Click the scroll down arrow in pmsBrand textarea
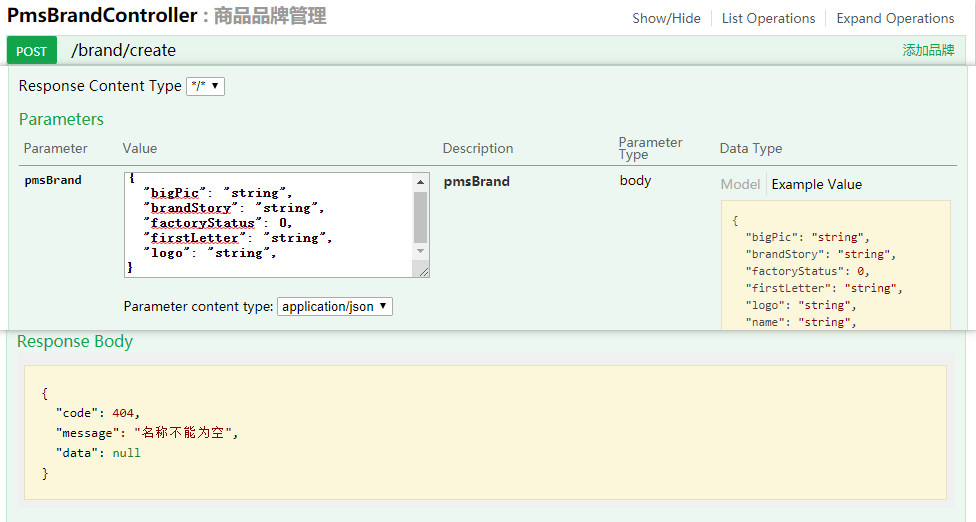Viewport: 976px width, 522px height. click(421, 251)
